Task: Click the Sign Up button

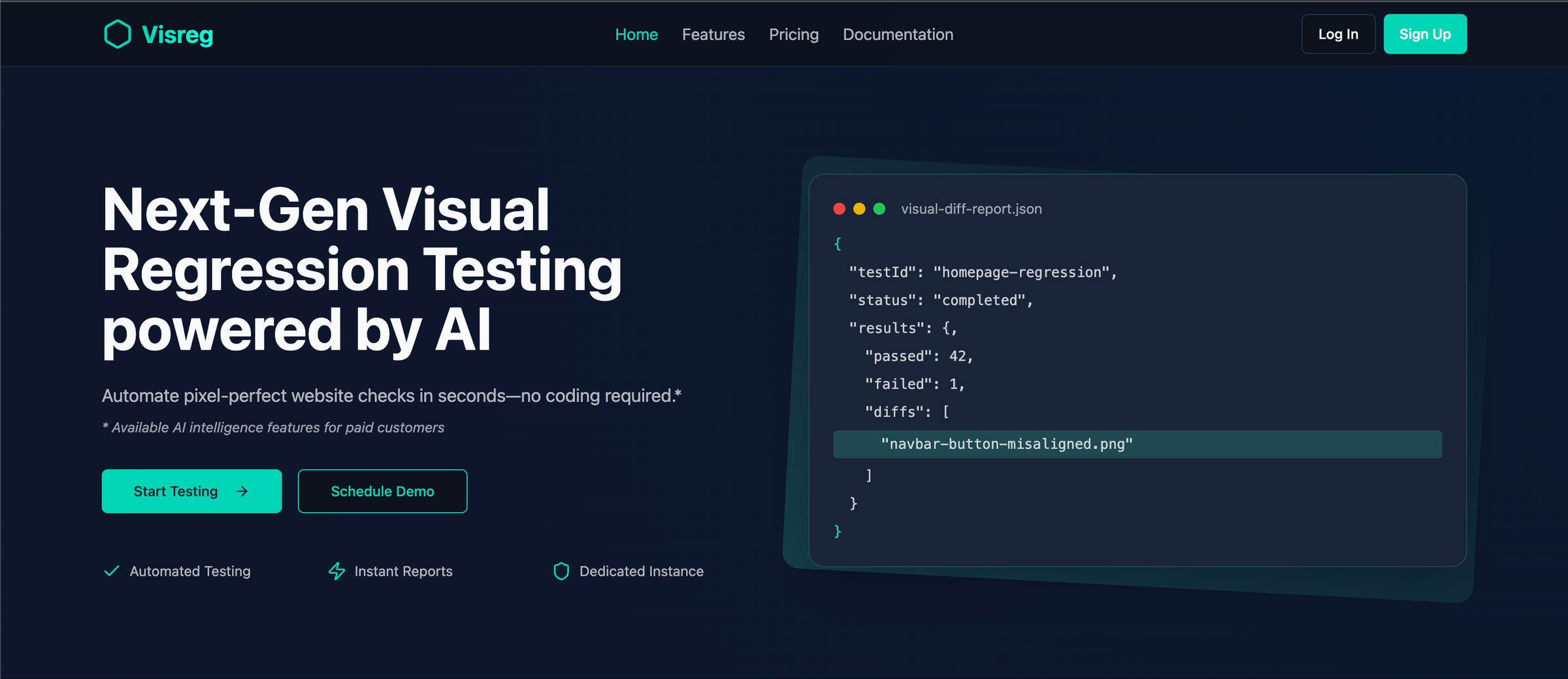Action: (x=1425, y=34)
